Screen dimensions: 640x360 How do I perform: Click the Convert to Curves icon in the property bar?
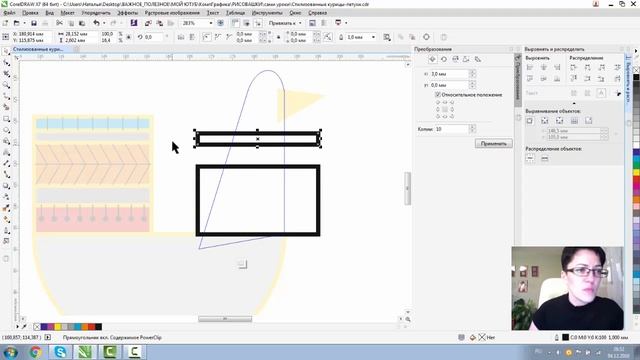[426, 37]
